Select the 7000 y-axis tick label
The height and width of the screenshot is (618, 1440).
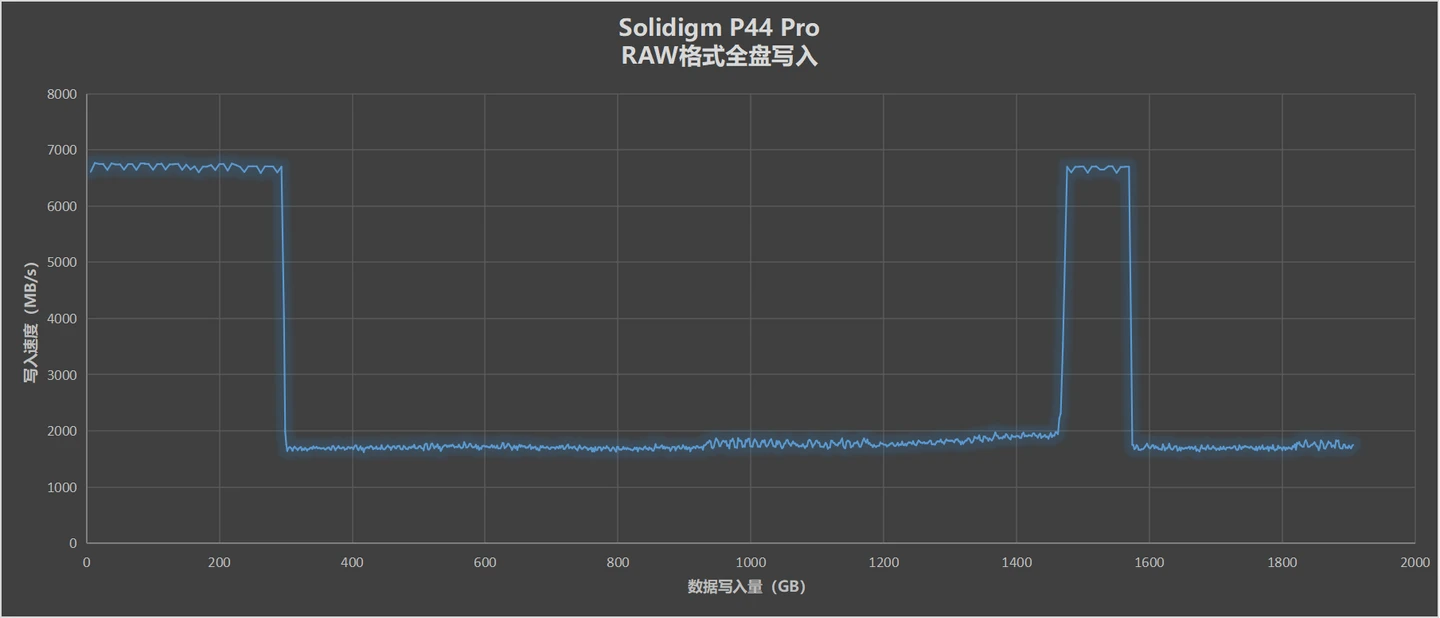(x=60, y=150)
